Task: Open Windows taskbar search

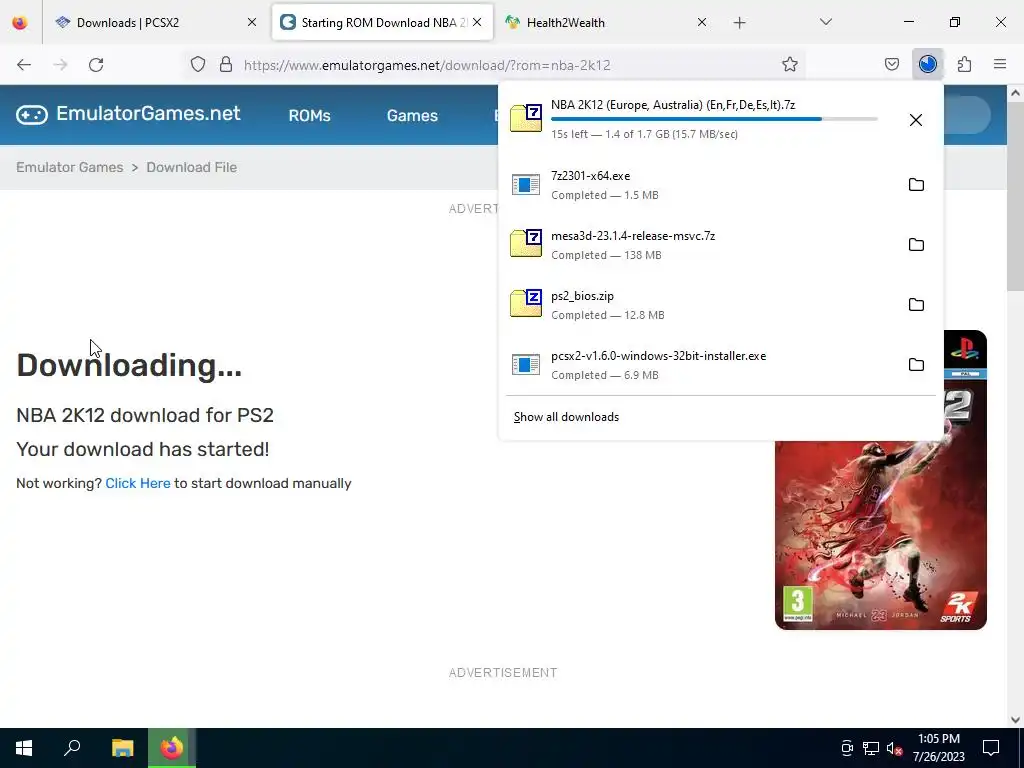Action: pos(72,748)
